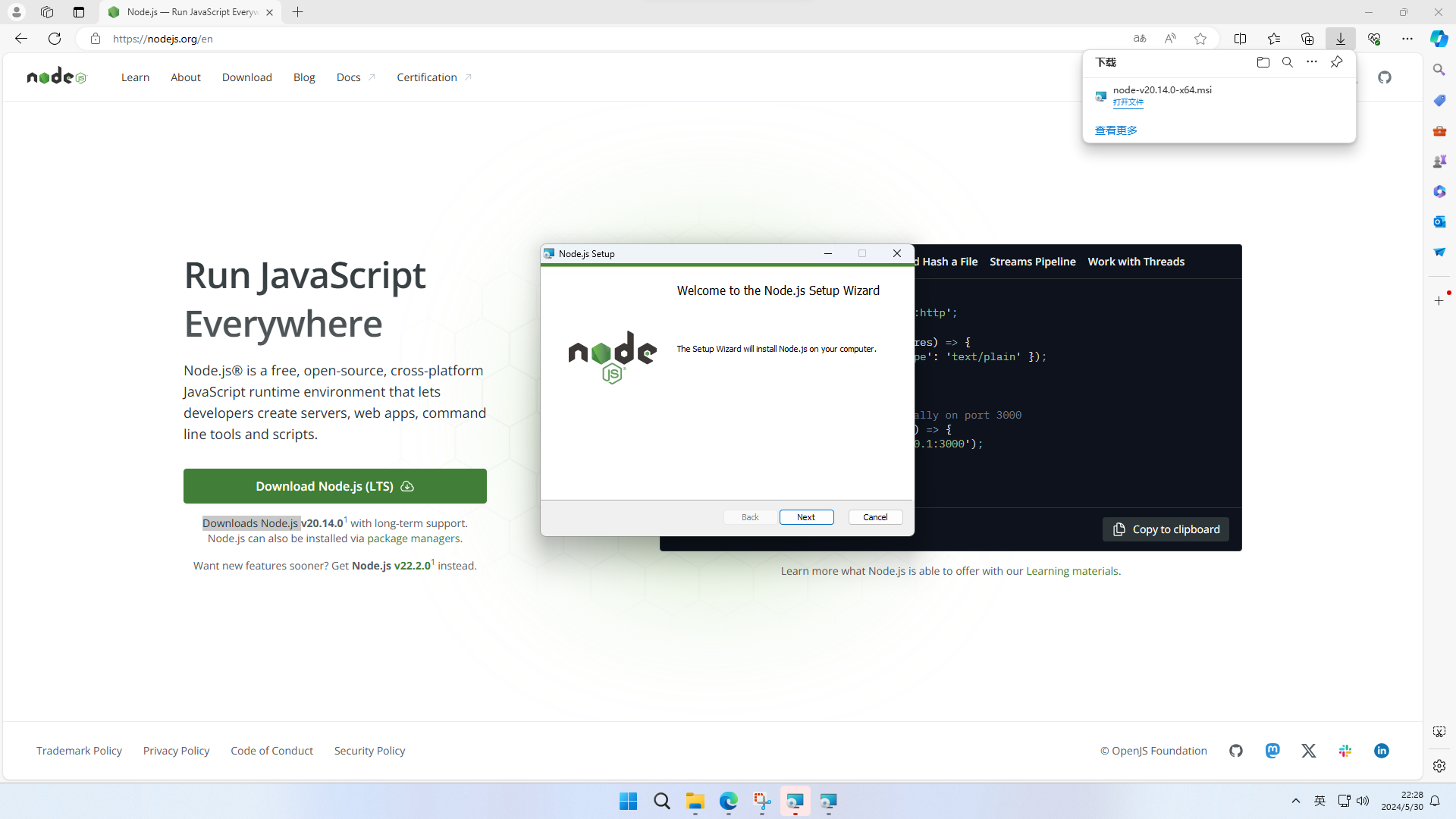
Task: Open more options in downloads panel
Action: point(1312,62)
